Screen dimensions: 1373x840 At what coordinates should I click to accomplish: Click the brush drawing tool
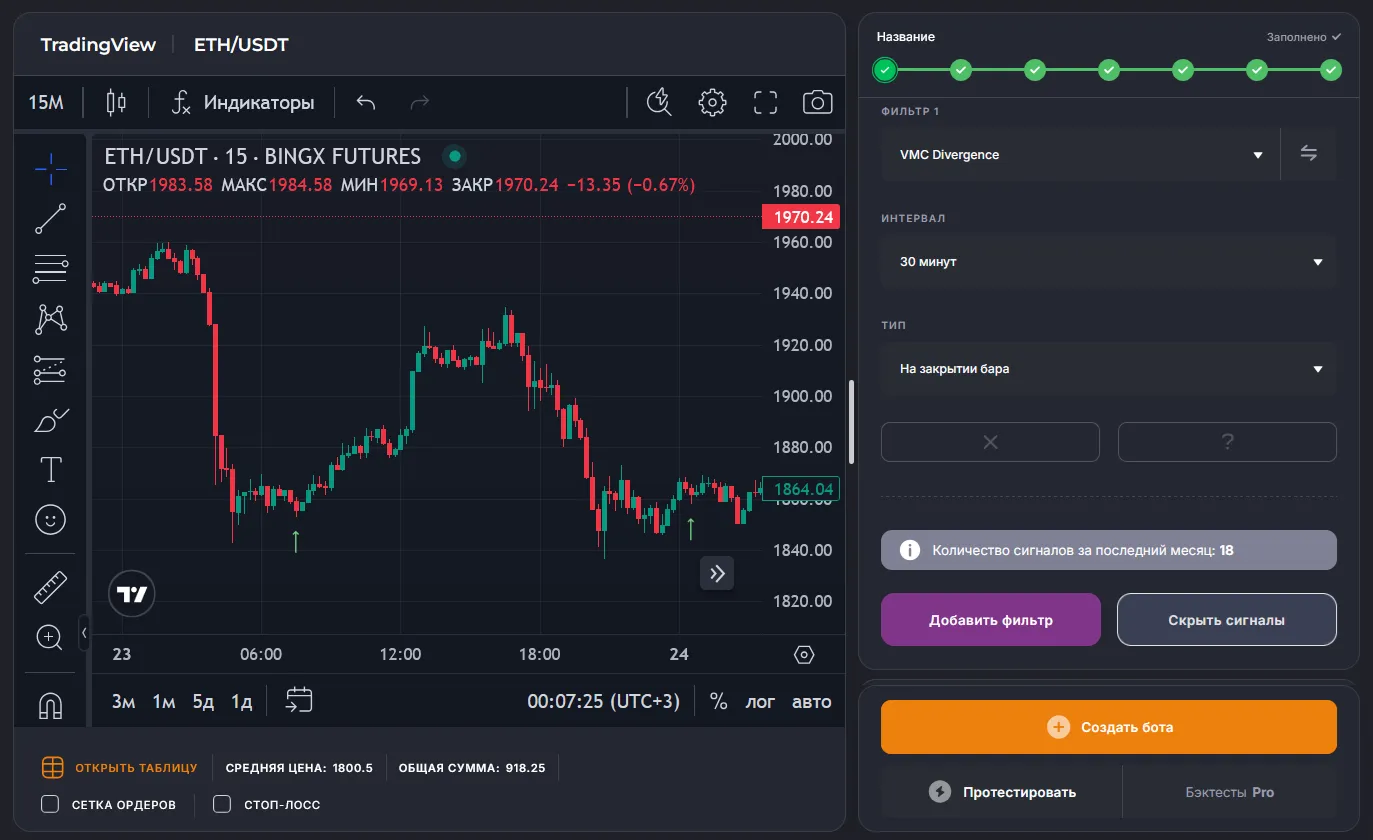coord(50,421)
